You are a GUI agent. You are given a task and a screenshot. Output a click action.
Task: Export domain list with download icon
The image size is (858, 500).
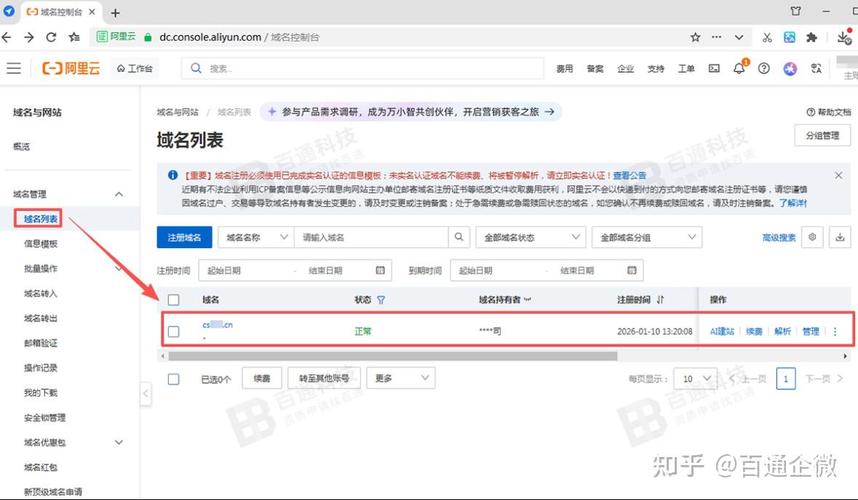click(x=840, y=237)
